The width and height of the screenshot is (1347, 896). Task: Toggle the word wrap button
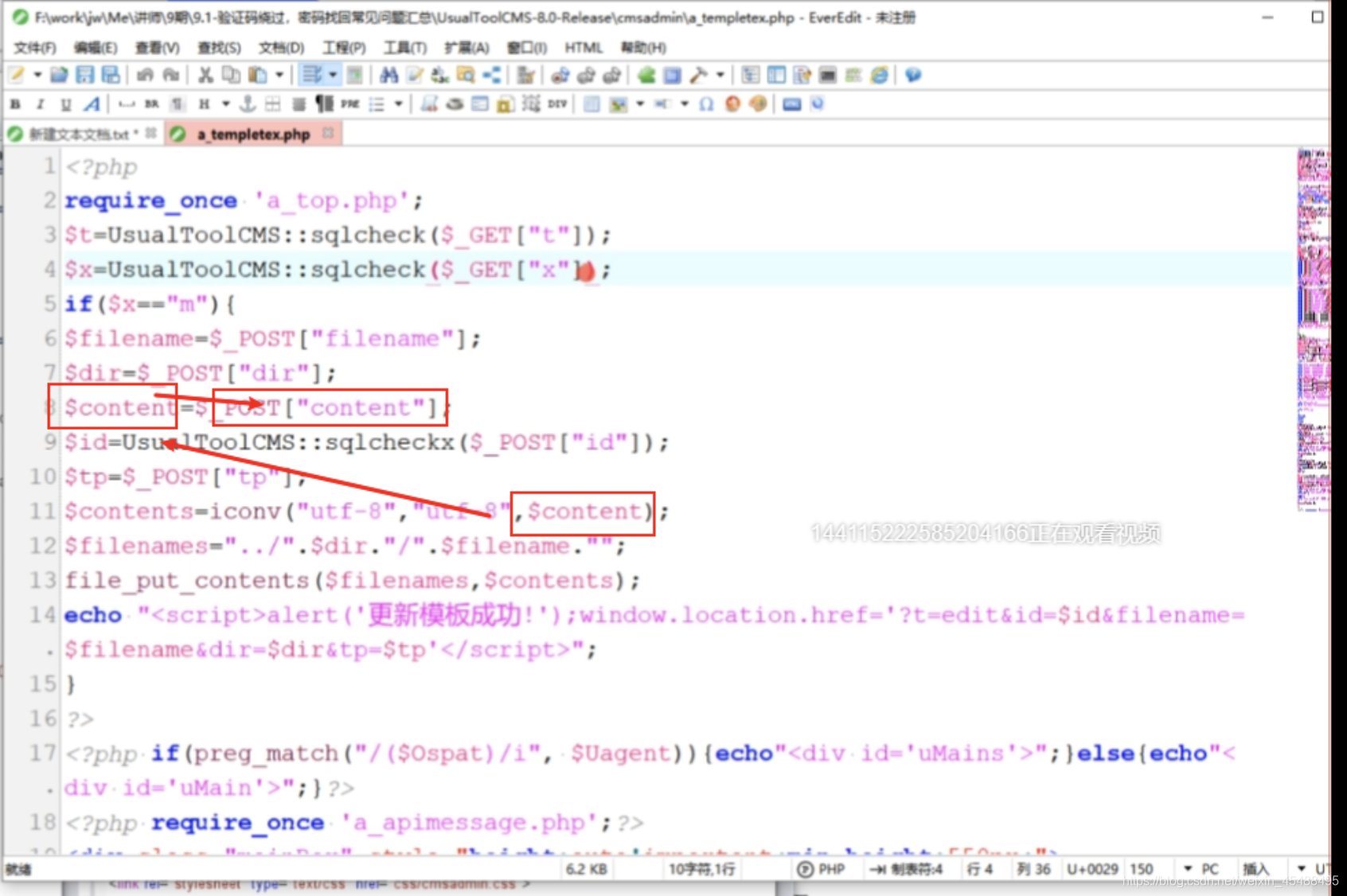[x=311, y=75]
